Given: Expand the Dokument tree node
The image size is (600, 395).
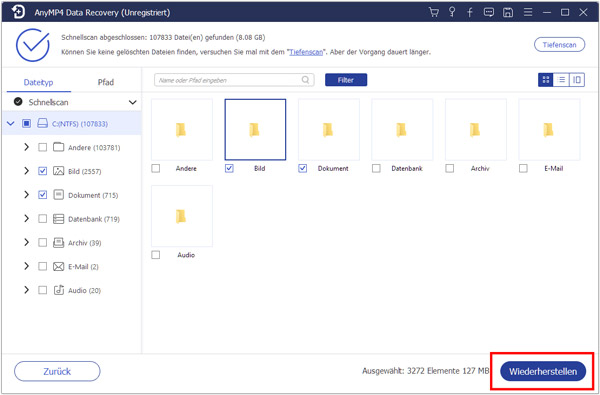Looking at the screenshot, I should click(26, 195).
